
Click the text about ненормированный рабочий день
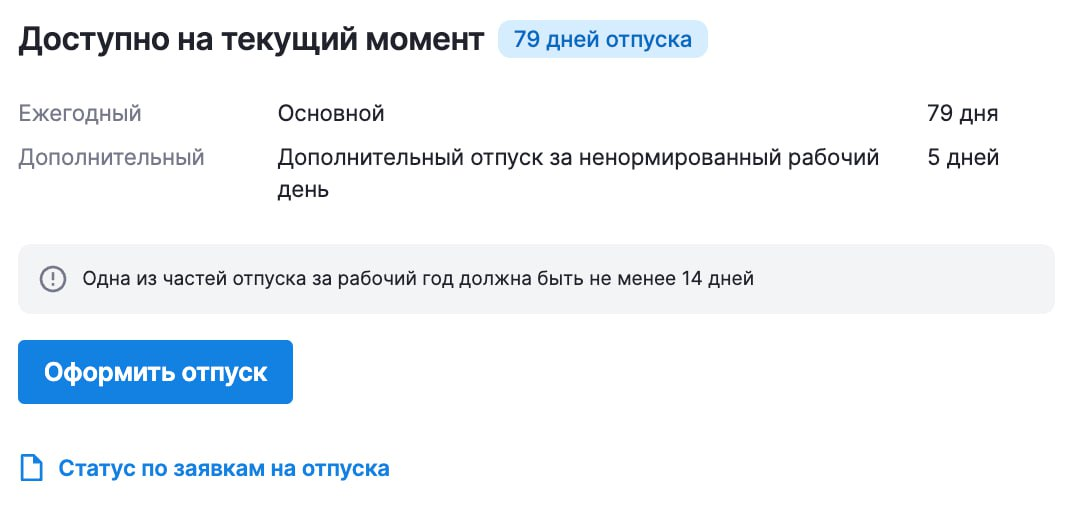click(578, 174)
